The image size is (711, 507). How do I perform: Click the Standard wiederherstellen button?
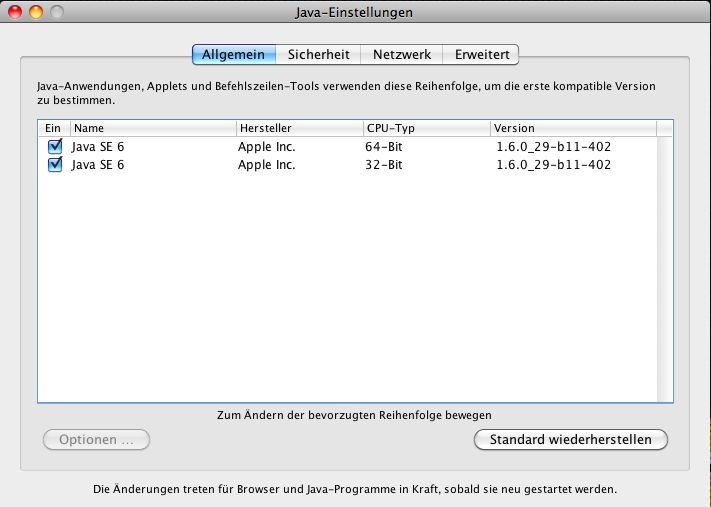pyautogui.click(x=570, y=439)
